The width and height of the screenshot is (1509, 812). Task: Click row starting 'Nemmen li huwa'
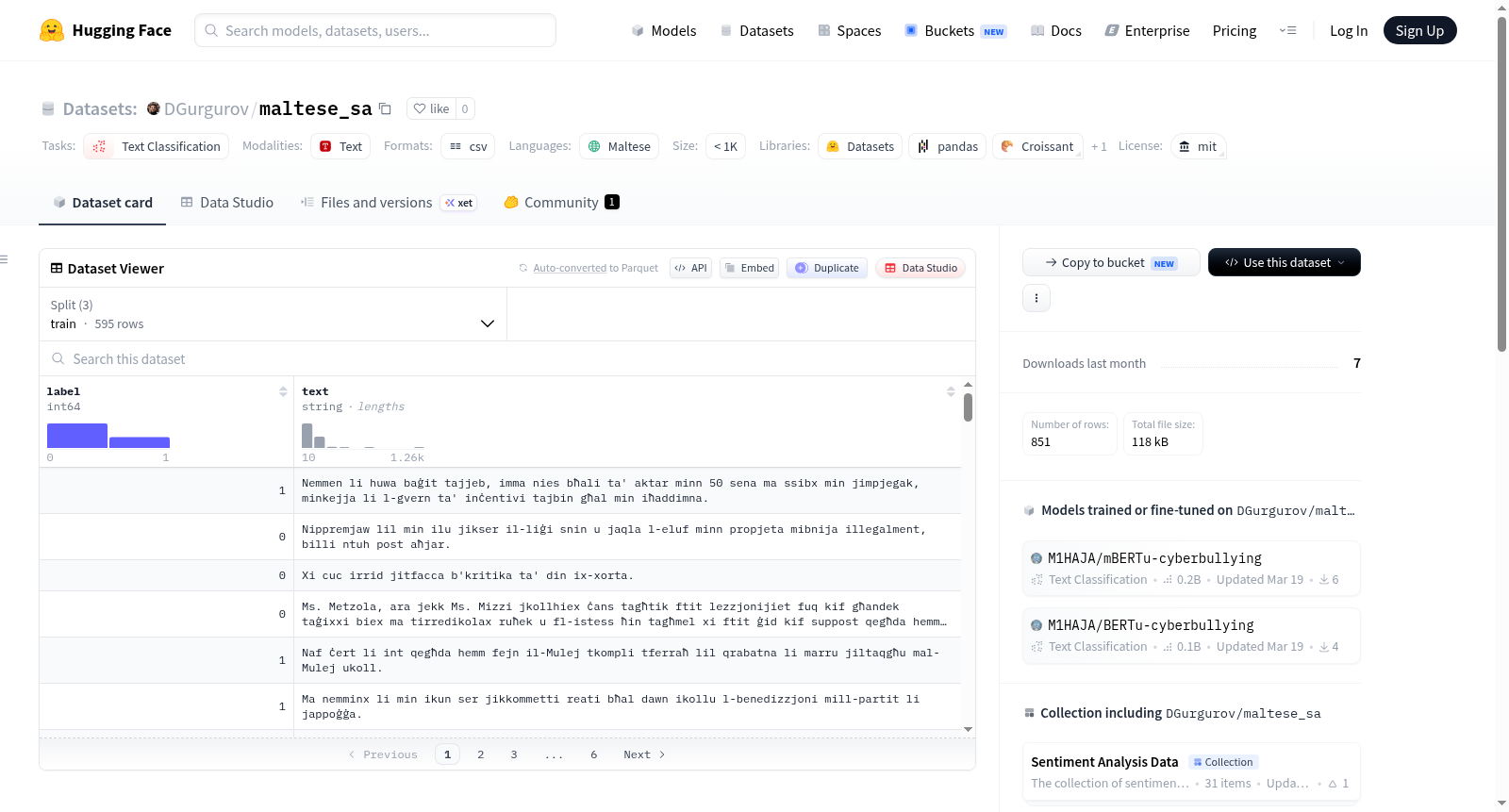click(500, 490)
